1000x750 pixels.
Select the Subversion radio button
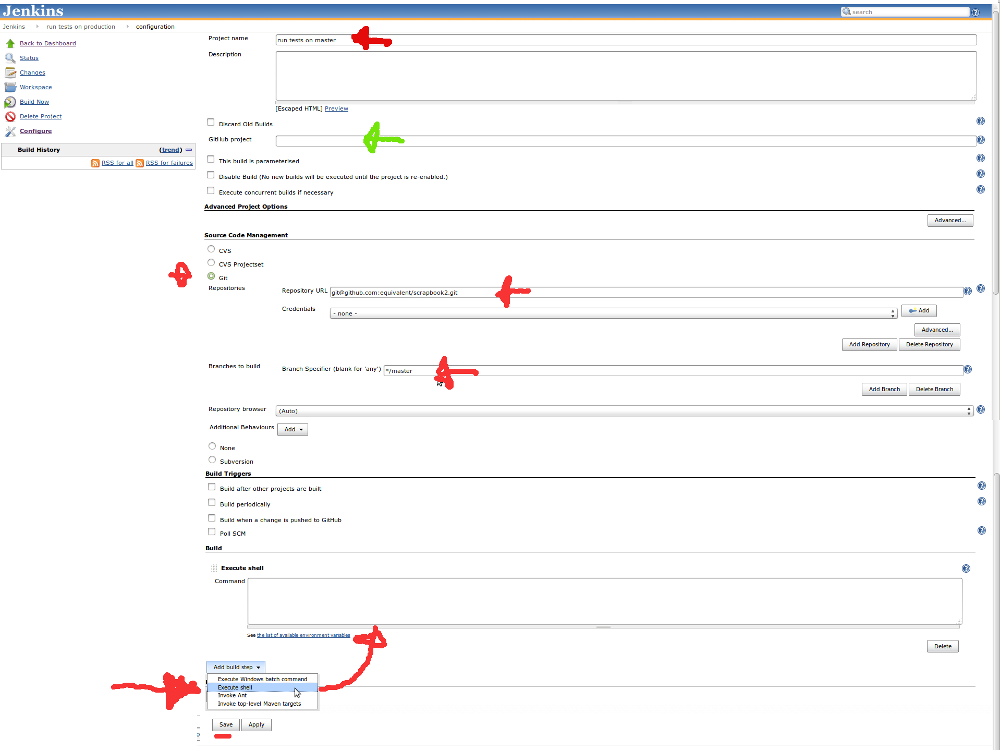(x=212, y=460)
